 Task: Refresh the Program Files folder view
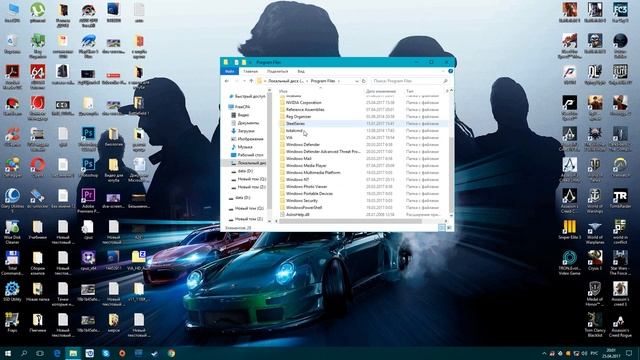(x=364, y=81)
